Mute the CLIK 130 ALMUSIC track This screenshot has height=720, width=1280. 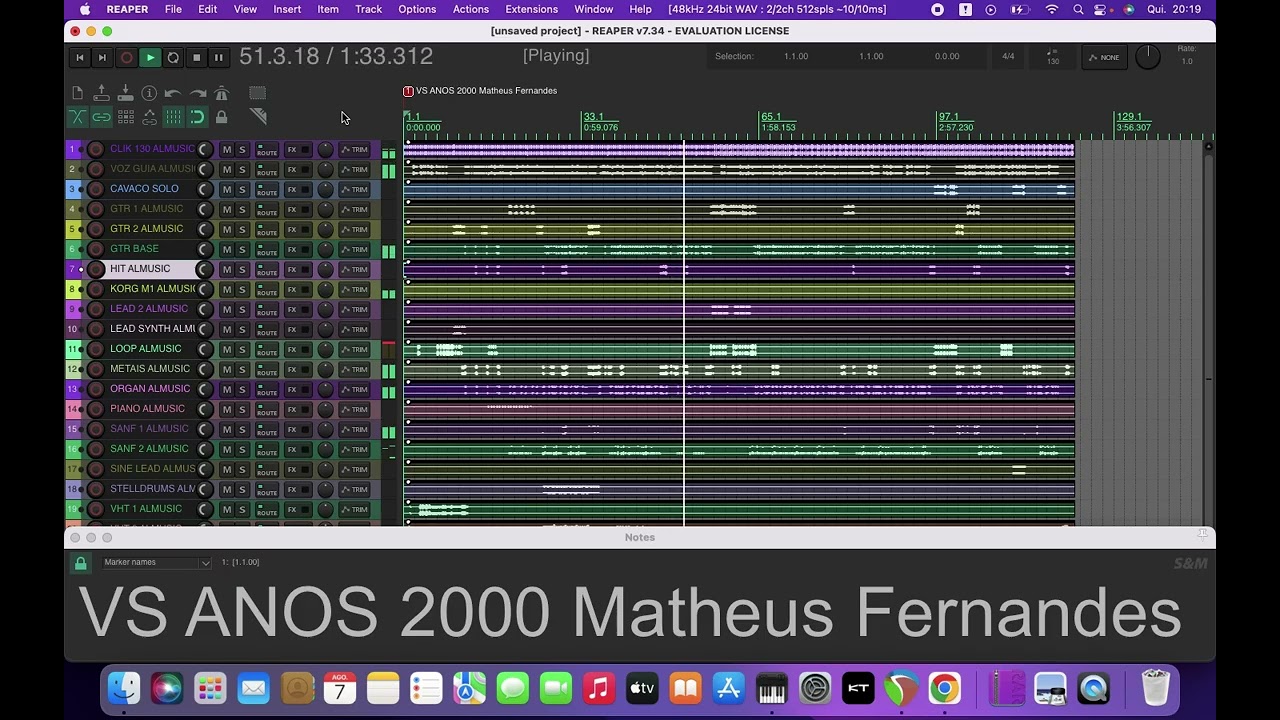(x=227, y=149)
